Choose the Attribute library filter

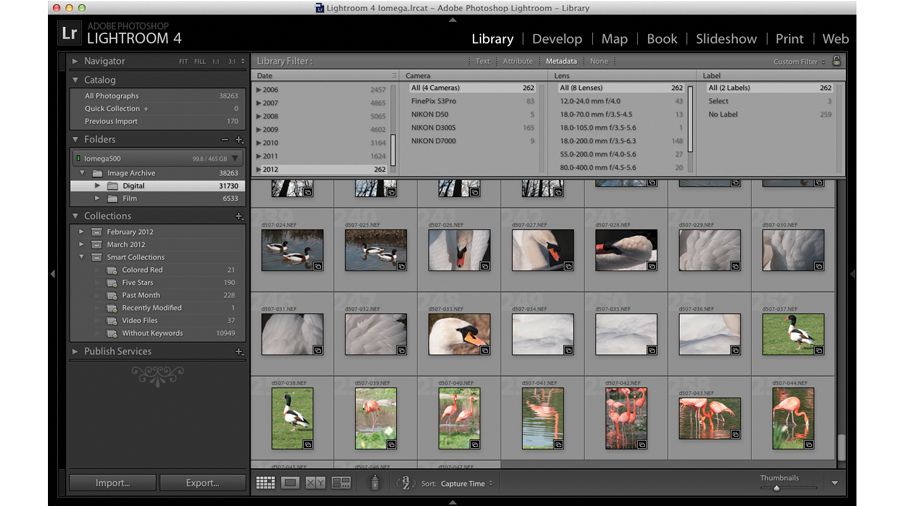517,61
